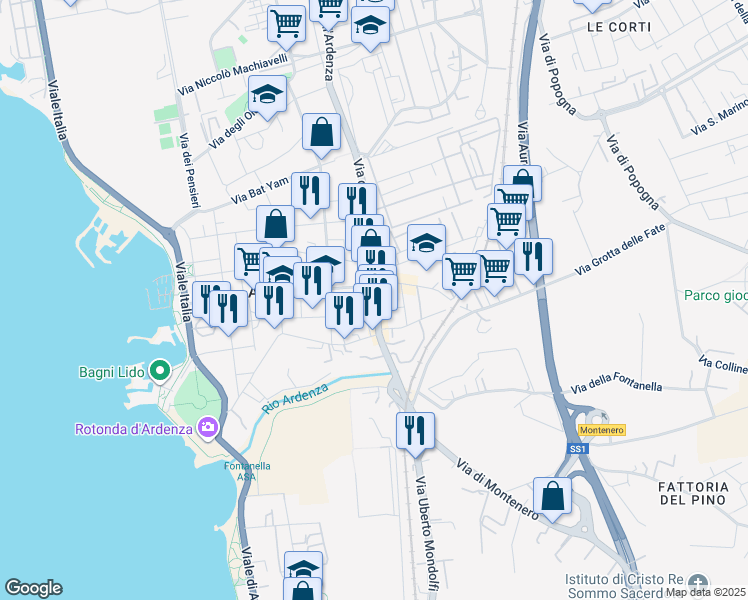Click the grocery cart marker at top left
This screenshot has height=600, width=748.
(286, 24)
